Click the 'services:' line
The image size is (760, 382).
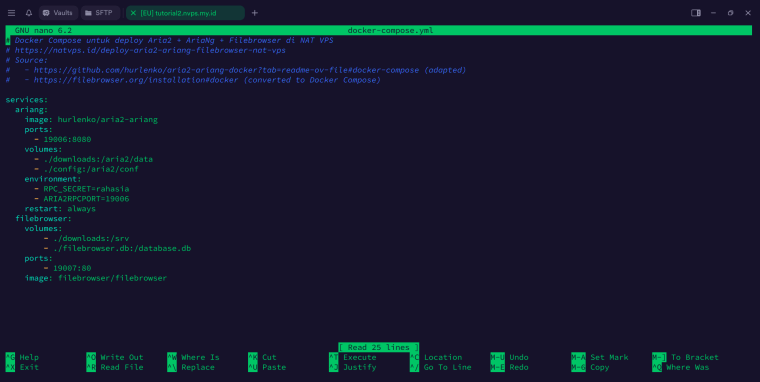tap(27, 100)
